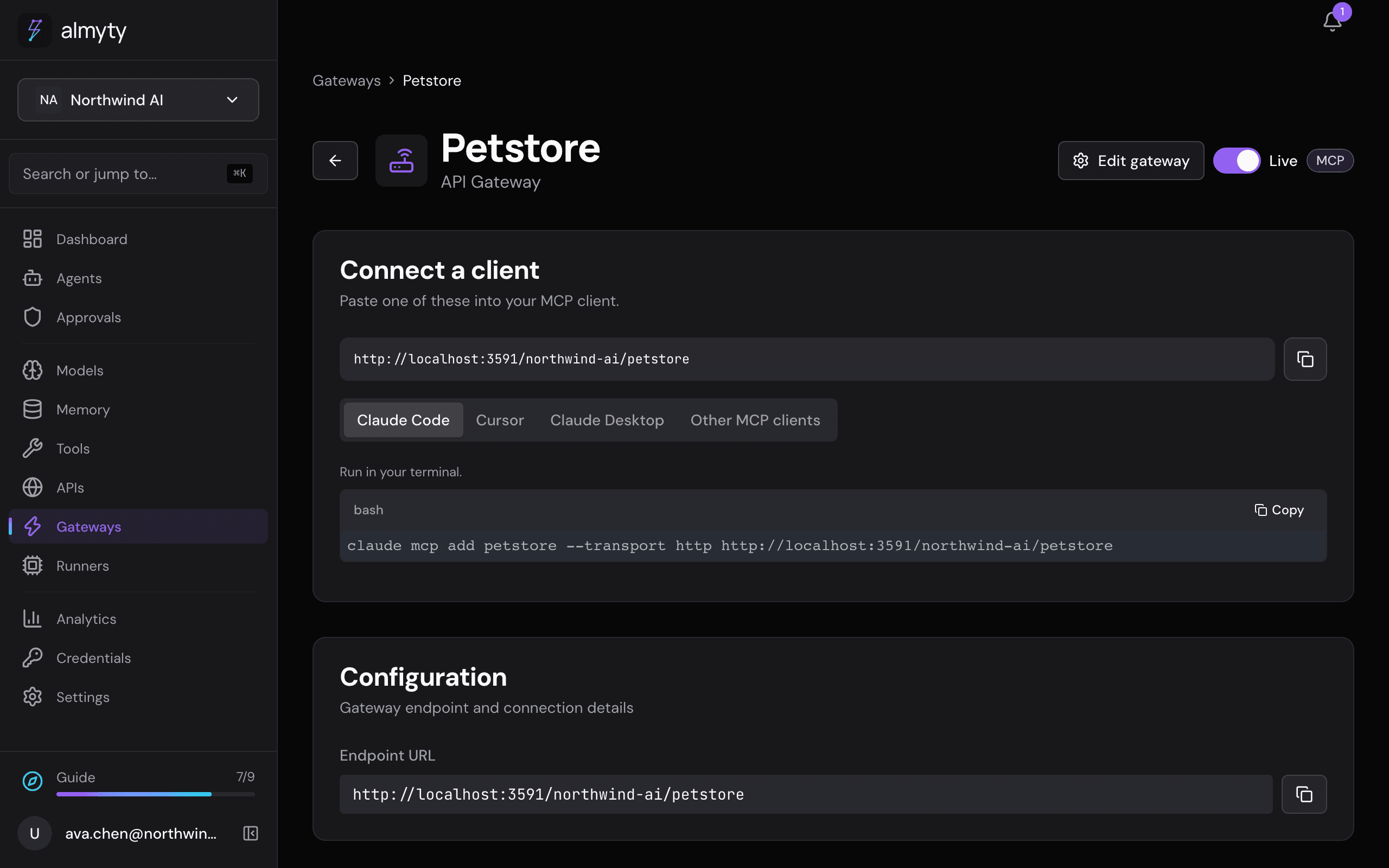Open Runners in the sidebar
Screen dimensions: 1389x868
138,565
